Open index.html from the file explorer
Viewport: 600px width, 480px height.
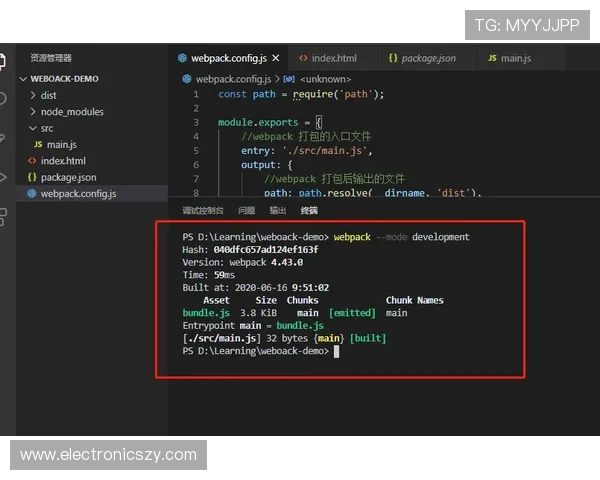[x=62, y=161]
